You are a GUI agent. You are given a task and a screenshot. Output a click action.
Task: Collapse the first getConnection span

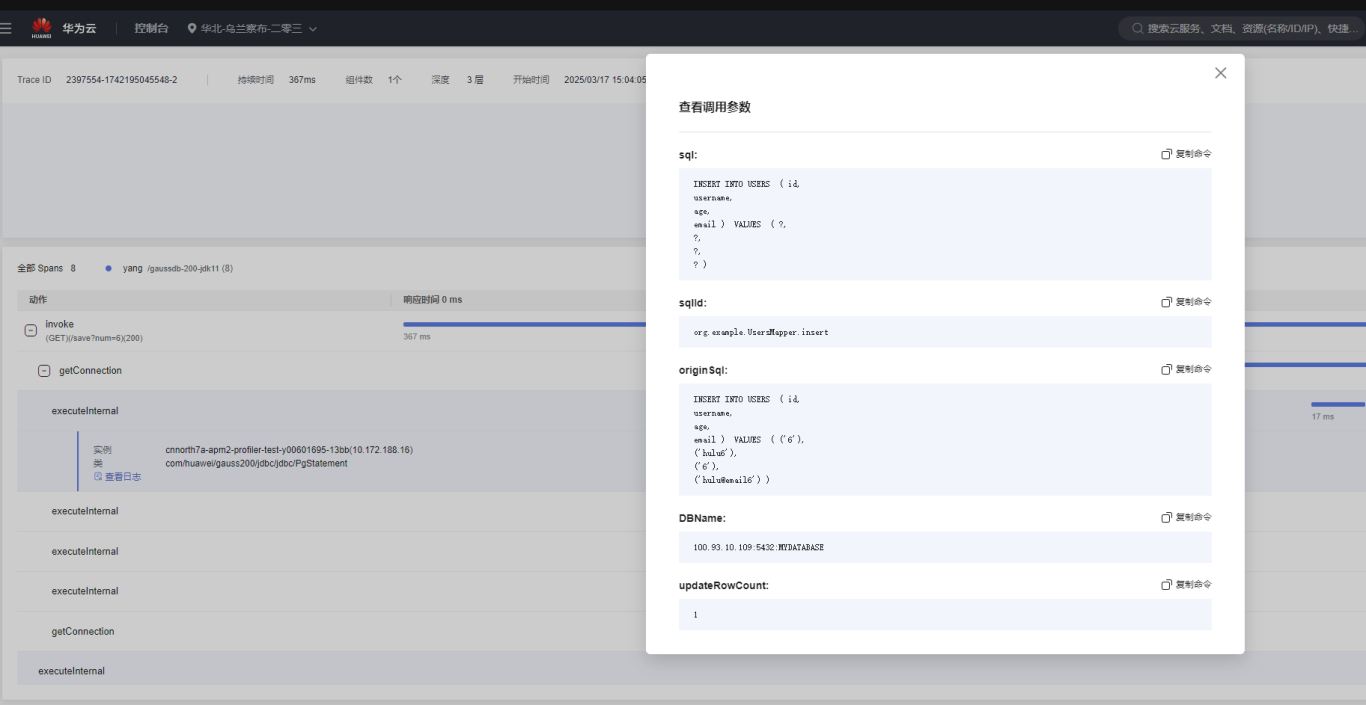click(44, 371)
